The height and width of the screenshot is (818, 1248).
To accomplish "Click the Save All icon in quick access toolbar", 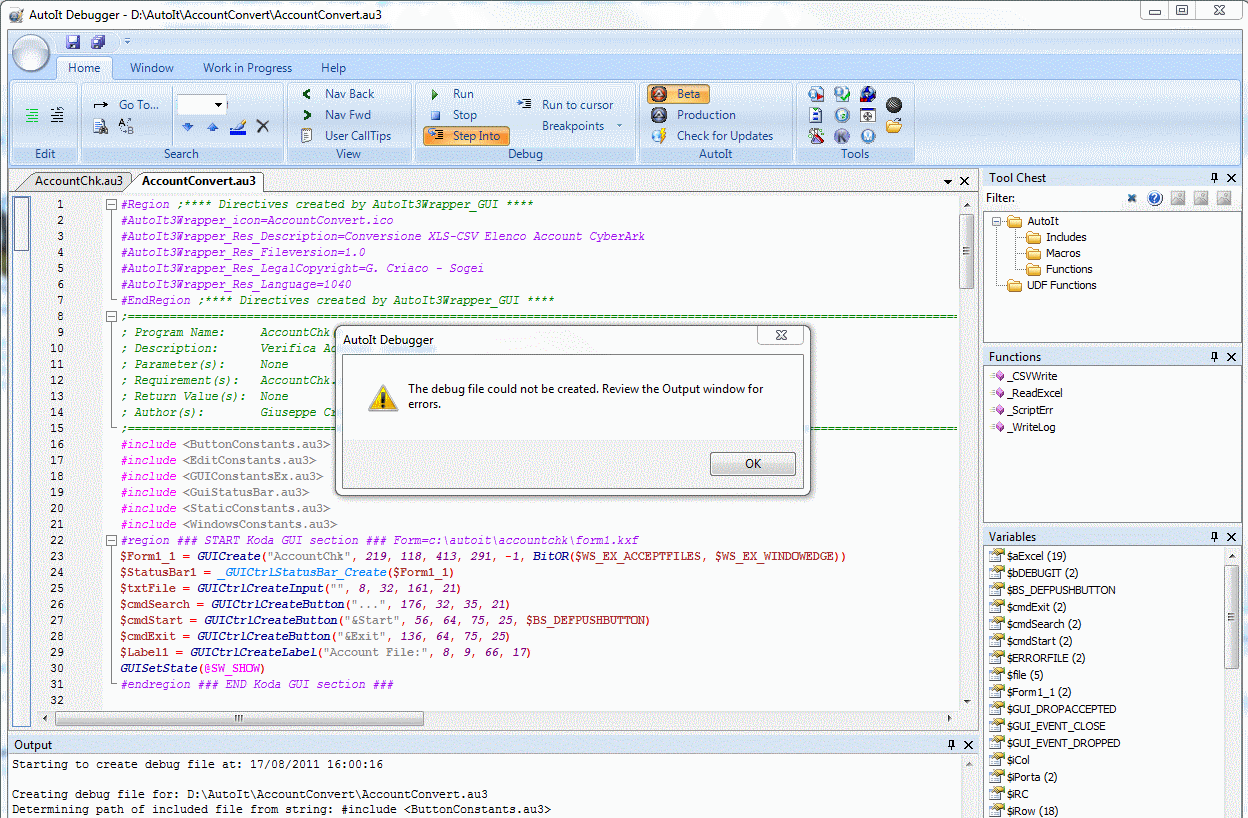I will click(x=98, y=42).
